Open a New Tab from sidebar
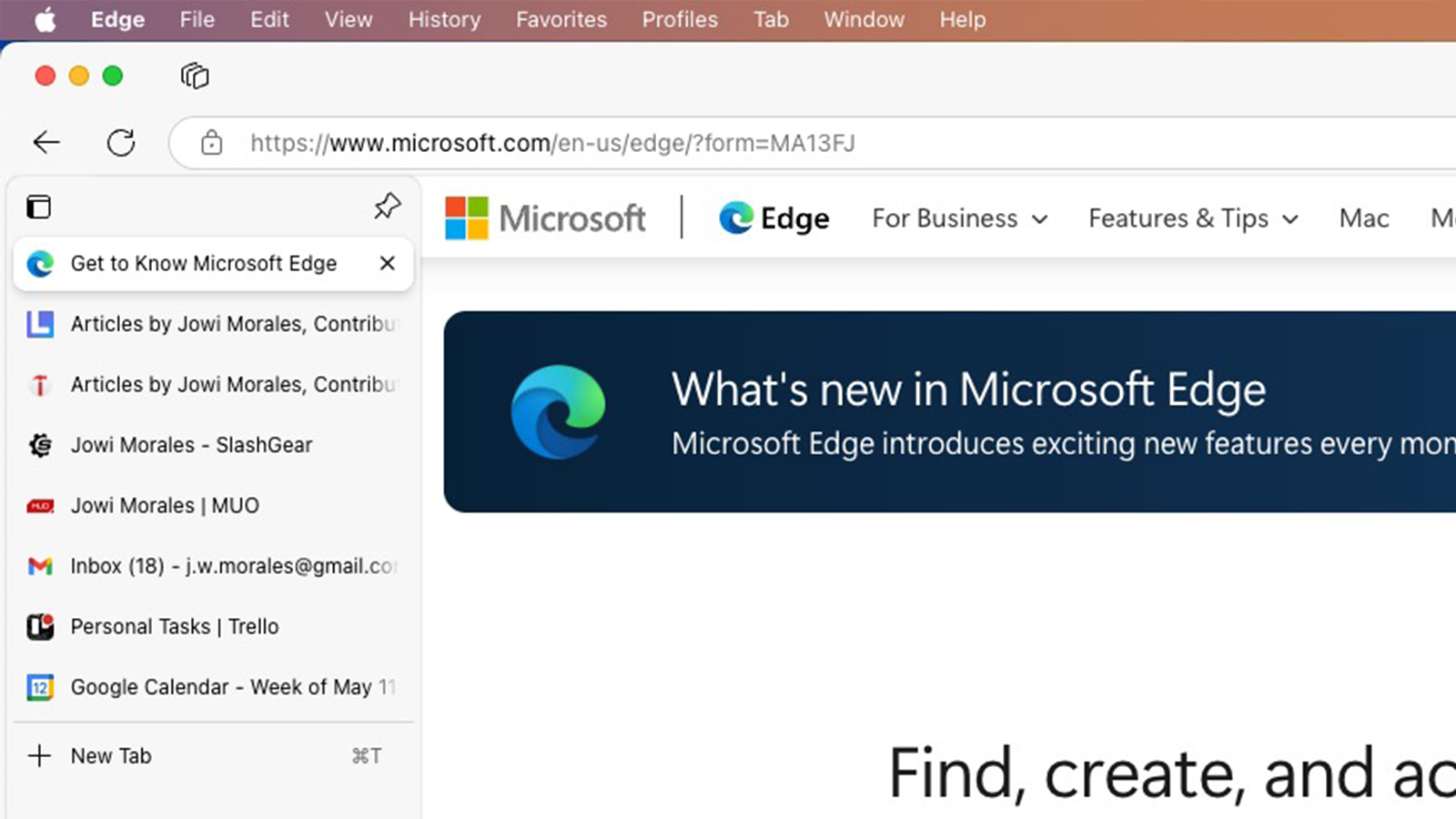 213,756
